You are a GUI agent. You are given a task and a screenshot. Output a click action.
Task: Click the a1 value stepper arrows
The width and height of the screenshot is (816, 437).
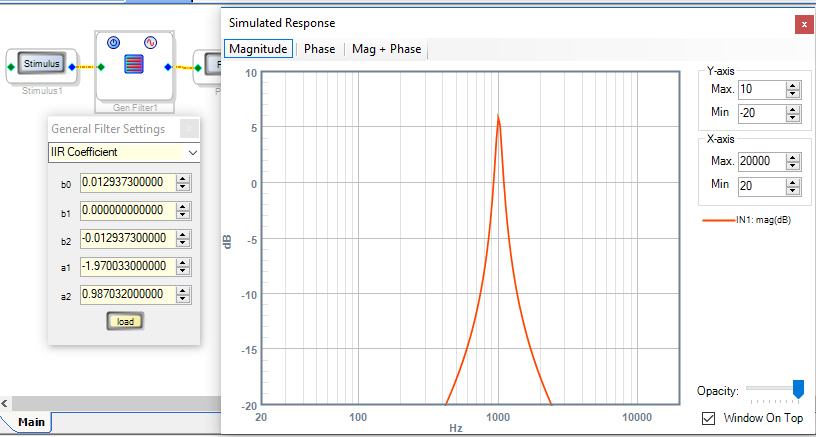(183, 267)
